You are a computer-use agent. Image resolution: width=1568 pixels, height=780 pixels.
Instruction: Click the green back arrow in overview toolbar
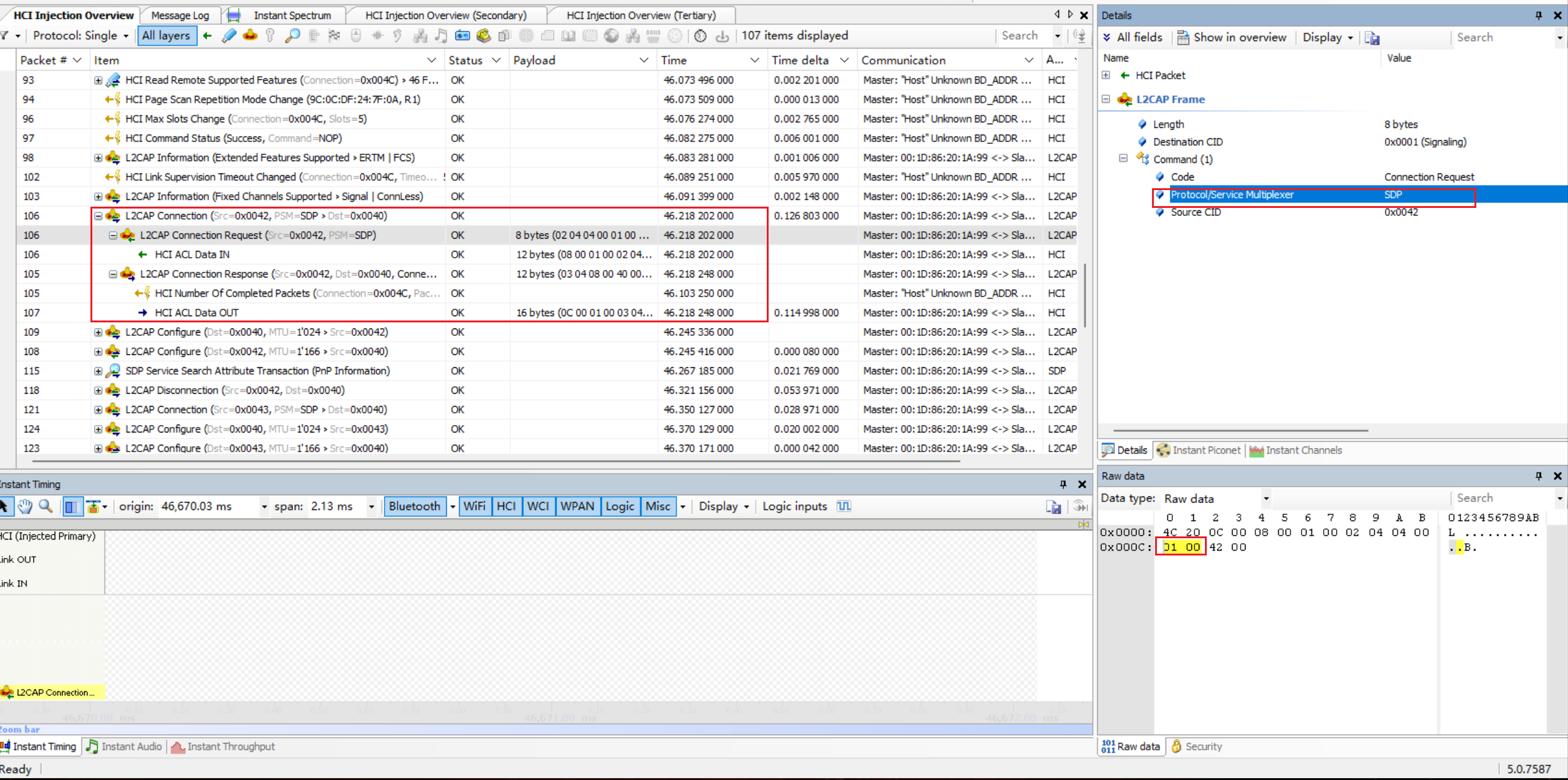click(x=207, y=36)
